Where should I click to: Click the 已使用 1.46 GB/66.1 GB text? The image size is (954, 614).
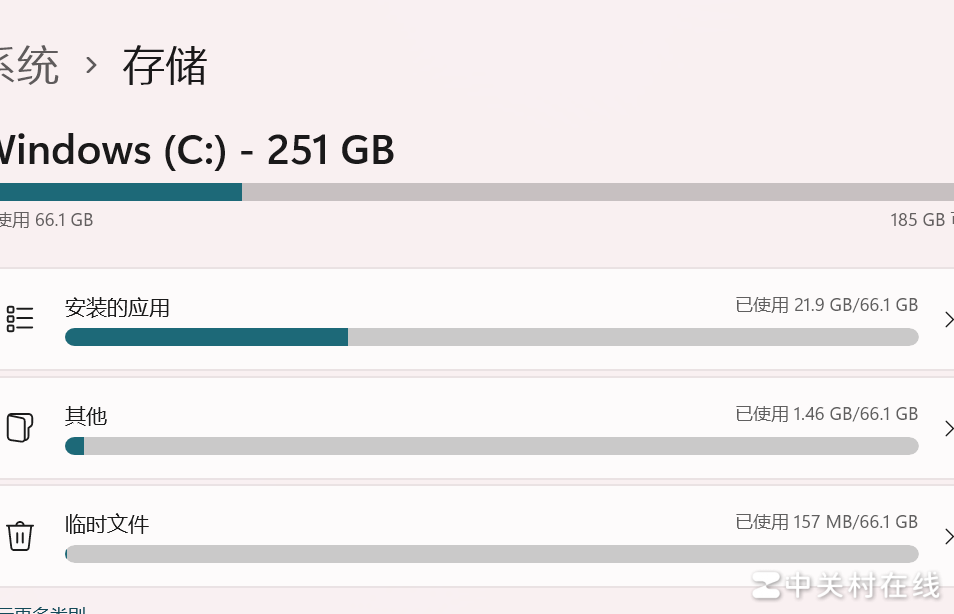click(x=826, y=414)
